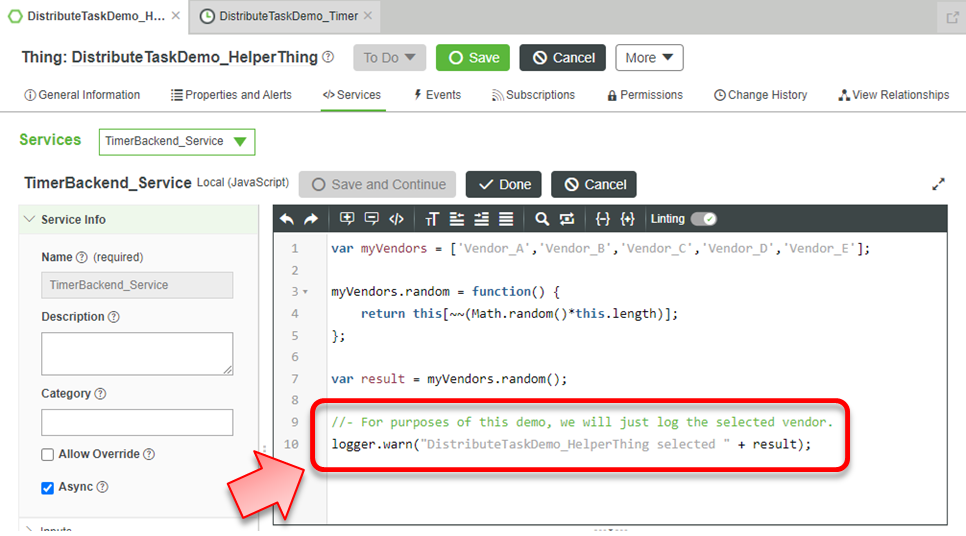Select the DistributeTaskDemo_HelperThing tab
The image size is (966, 536).
pos(95,16)
